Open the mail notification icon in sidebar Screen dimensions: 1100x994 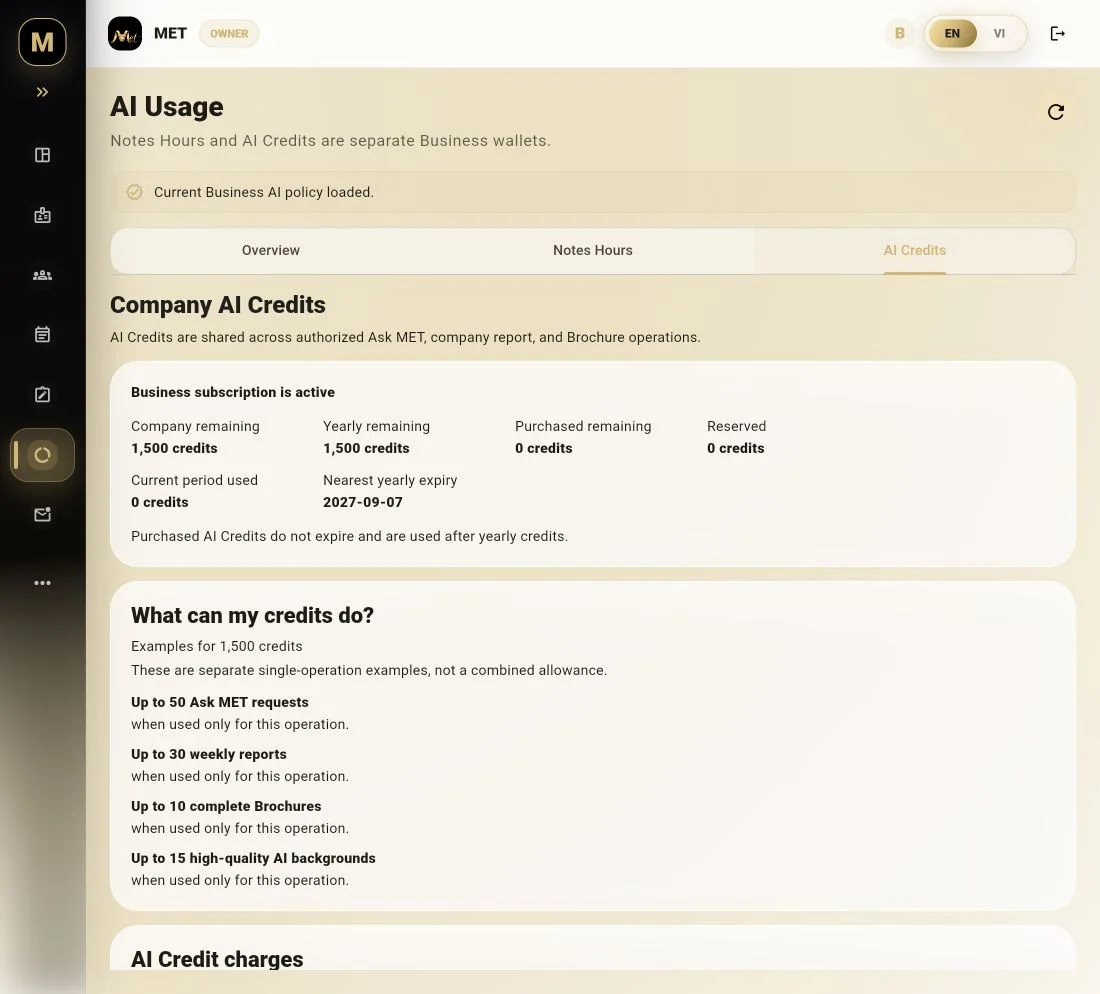(42, 514)
